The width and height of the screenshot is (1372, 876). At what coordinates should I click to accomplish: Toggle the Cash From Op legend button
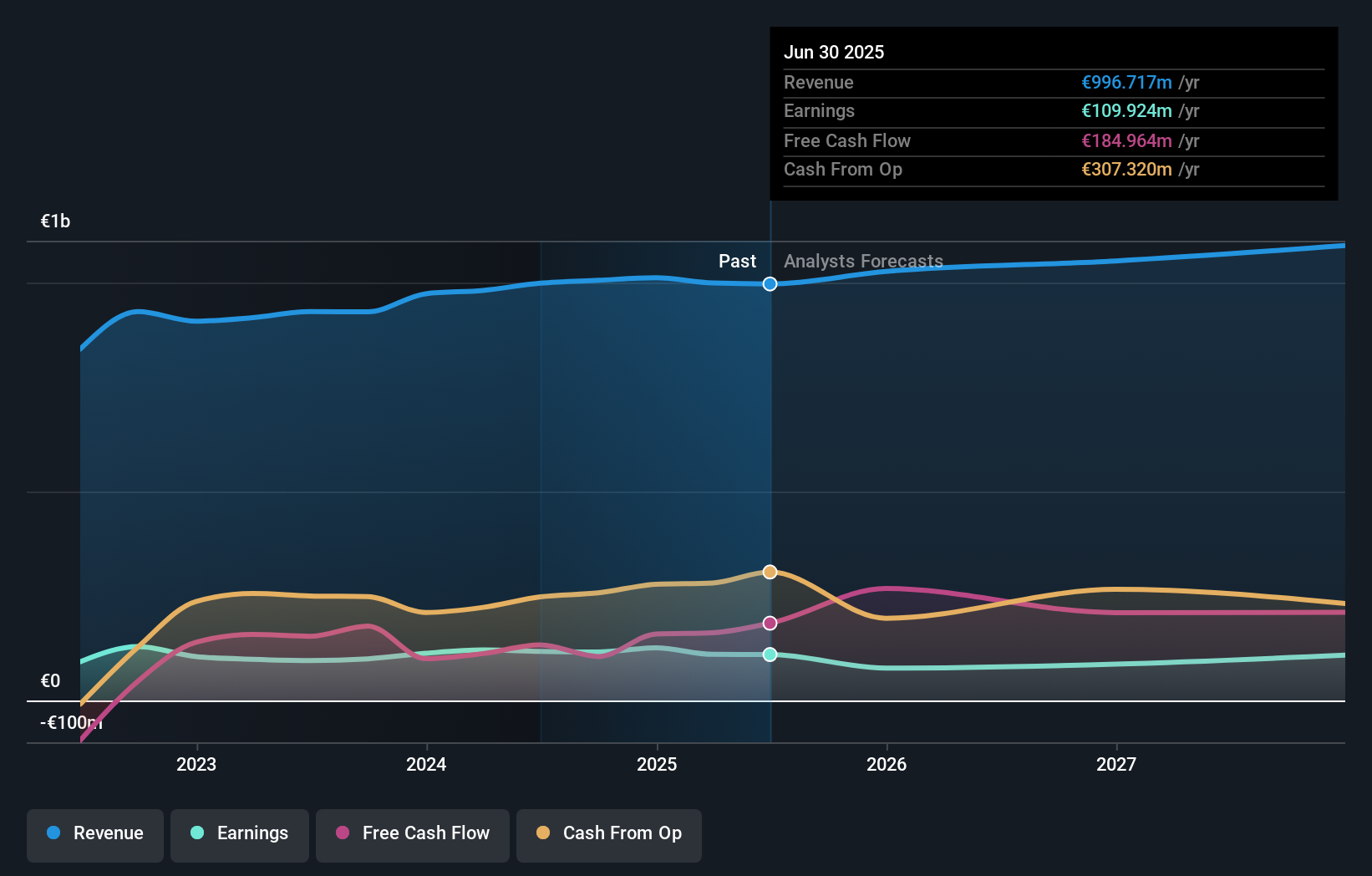[x=609, y=835]
